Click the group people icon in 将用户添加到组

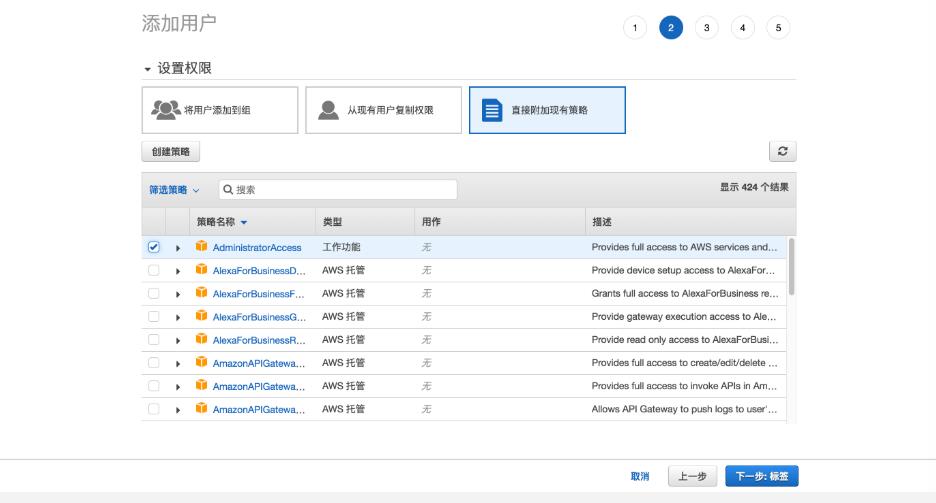pyautogui.click(x=165, y=110)
